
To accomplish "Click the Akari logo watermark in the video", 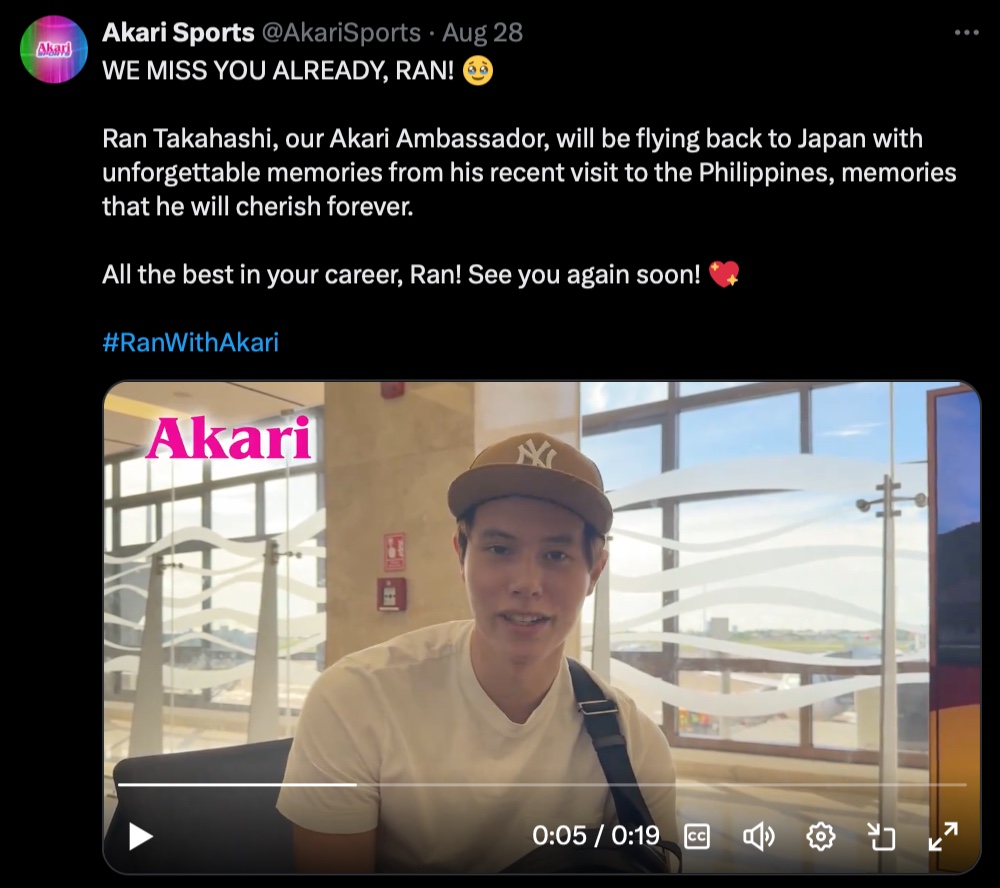I will [x=228, y=438].
